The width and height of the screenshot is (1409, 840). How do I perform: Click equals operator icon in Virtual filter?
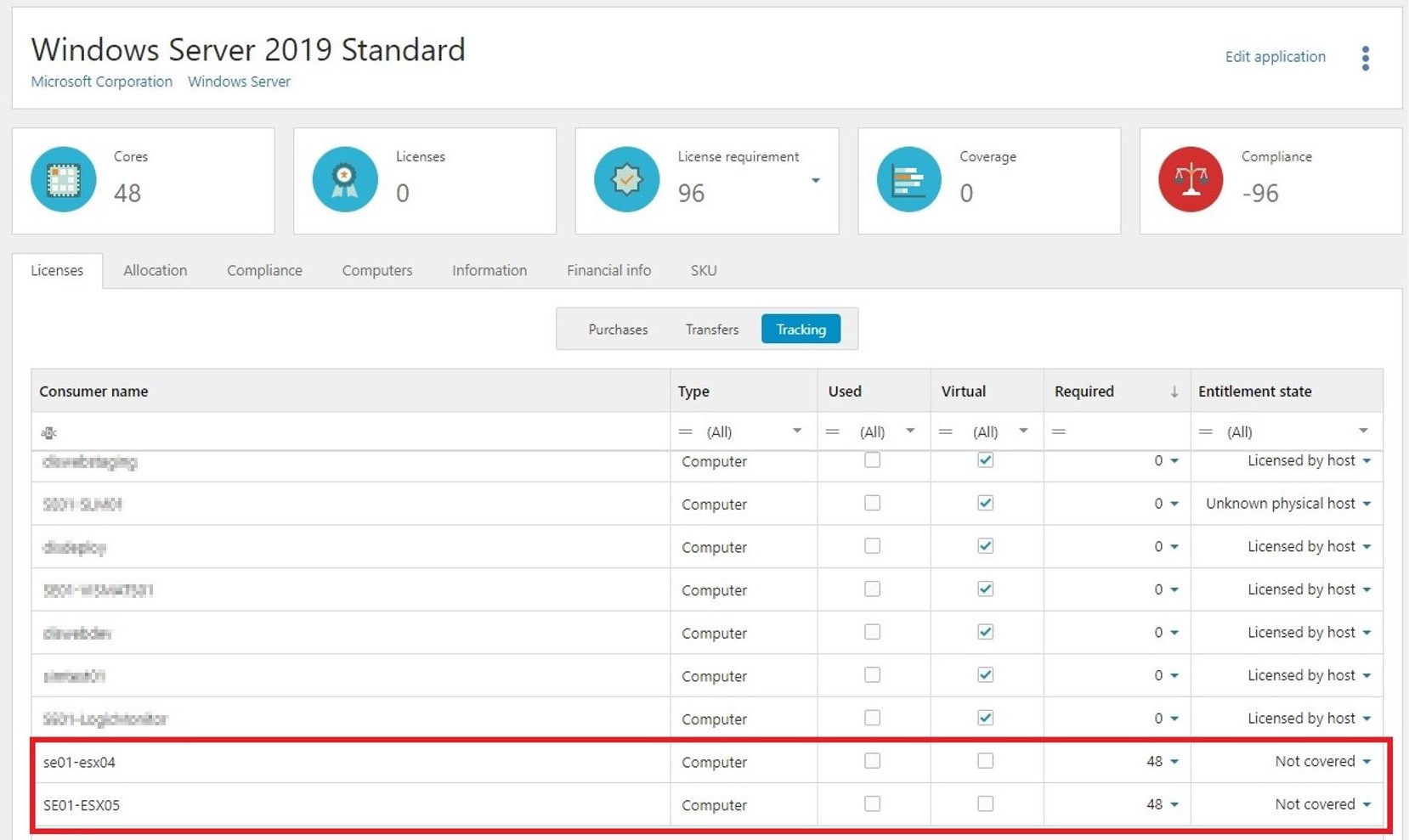click(945, 431)
